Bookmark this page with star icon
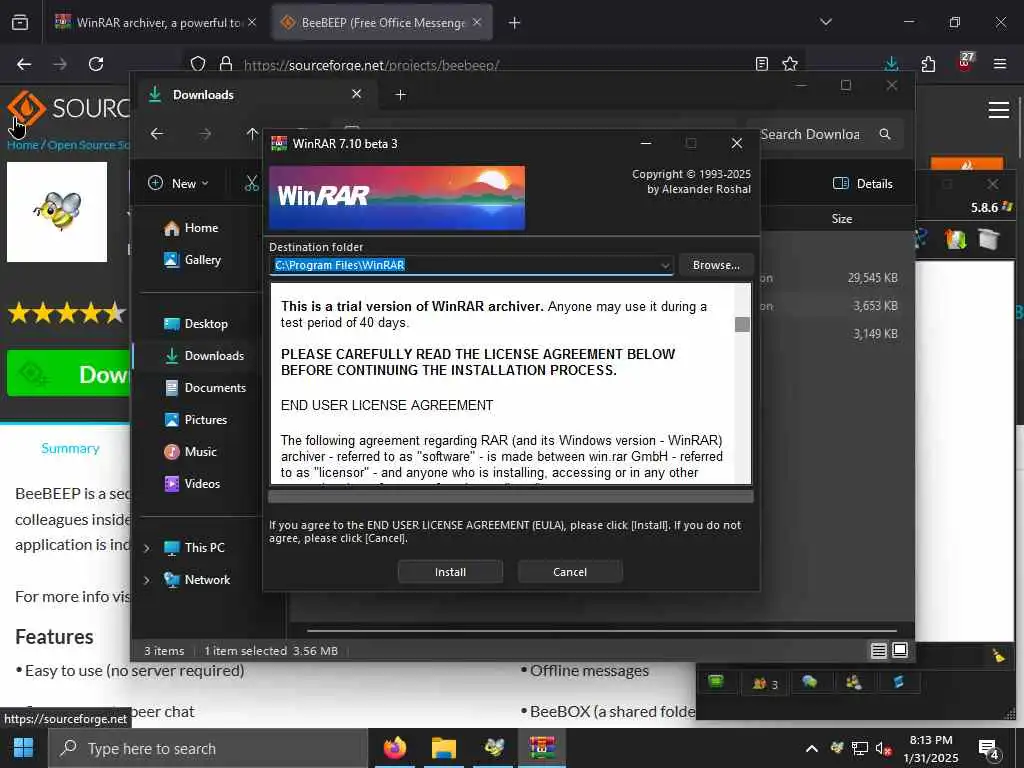 point(790,64)
